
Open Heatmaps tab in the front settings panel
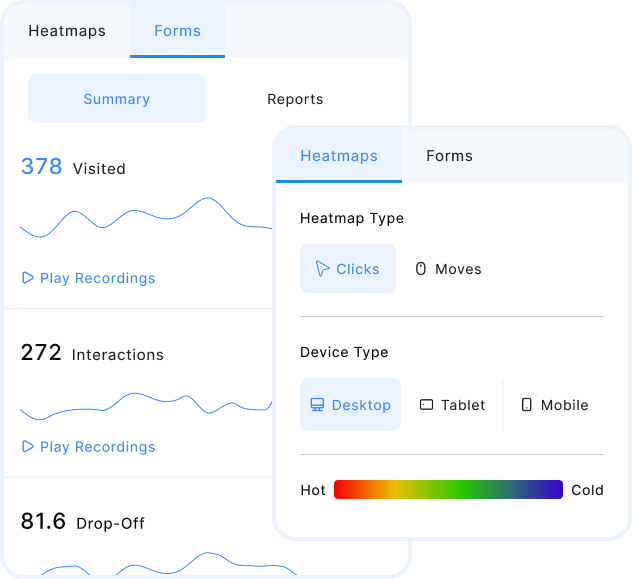[339, 156]
